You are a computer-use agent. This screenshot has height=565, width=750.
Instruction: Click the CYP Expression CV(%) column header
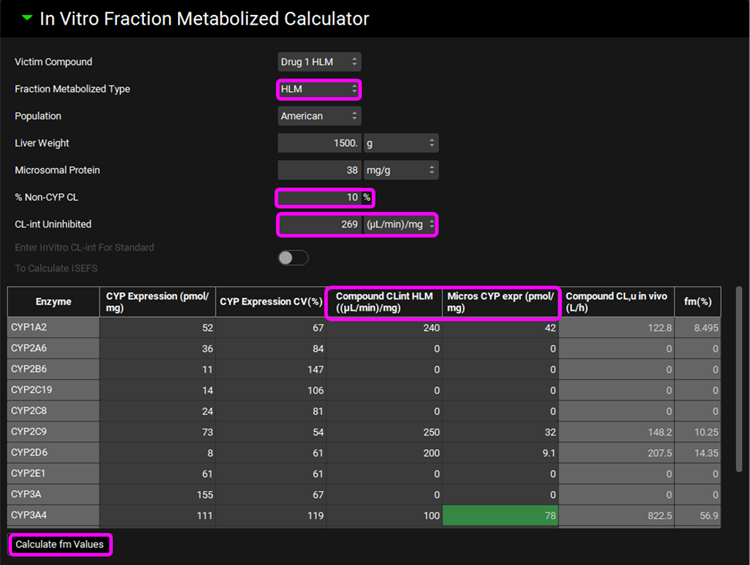pos(270,302)
